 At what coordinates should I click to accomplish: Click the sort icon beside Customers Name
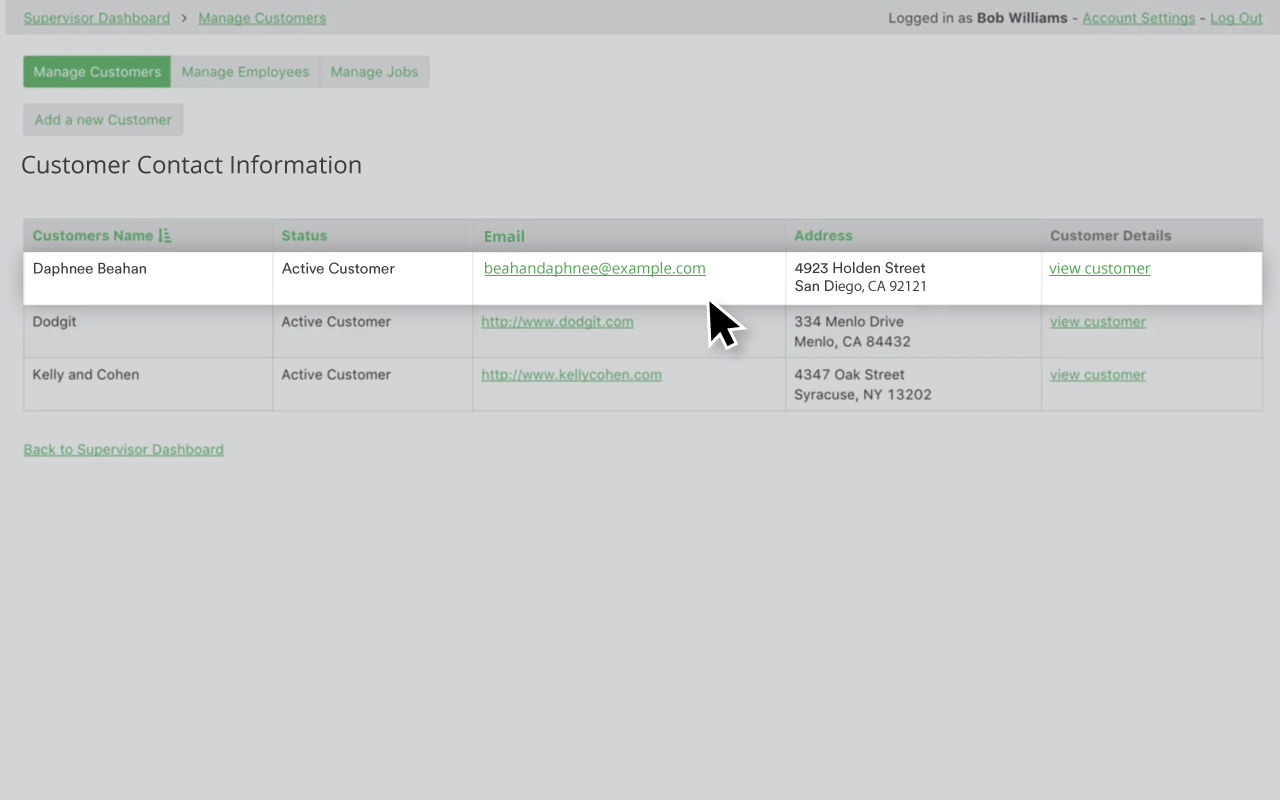point(165,236)
